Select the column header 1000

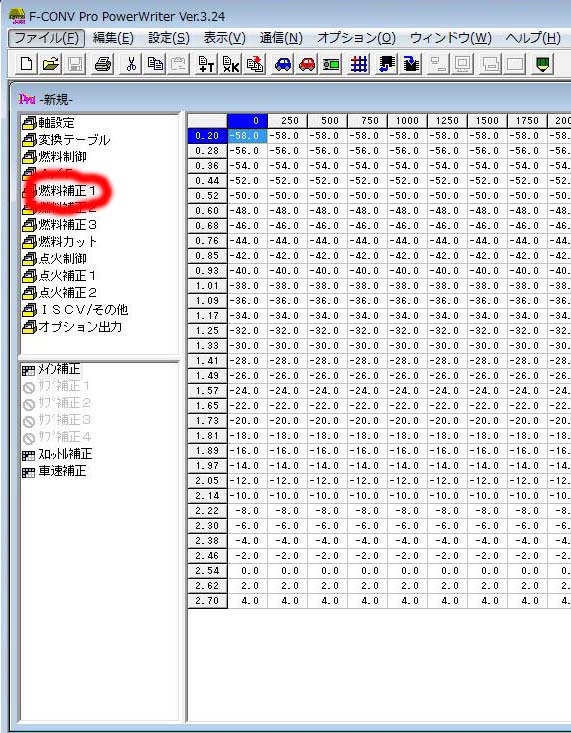click(x=407, y=121)
